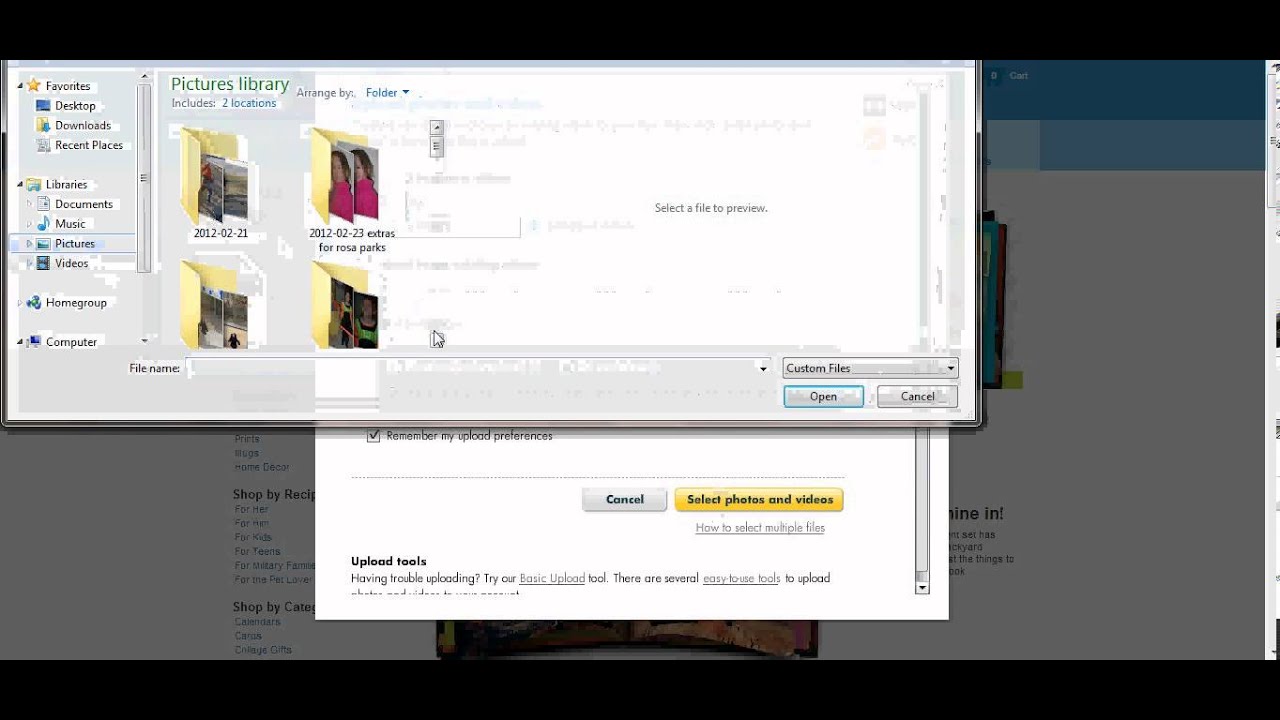Toggle Remember my upload preferences

[374, 436]
